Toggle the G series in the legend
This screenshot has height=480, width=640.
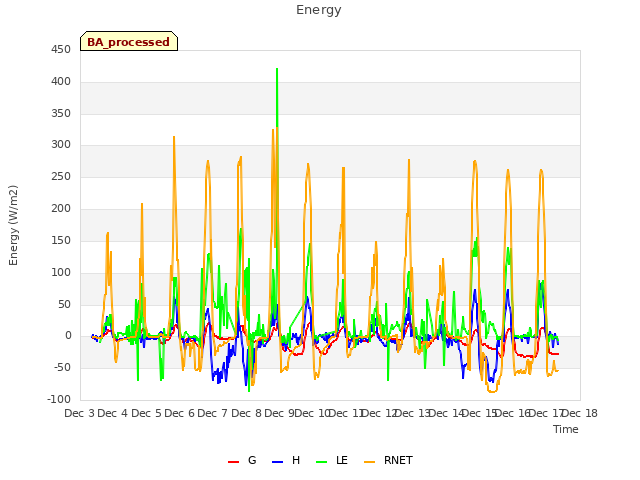coord(242,460)
